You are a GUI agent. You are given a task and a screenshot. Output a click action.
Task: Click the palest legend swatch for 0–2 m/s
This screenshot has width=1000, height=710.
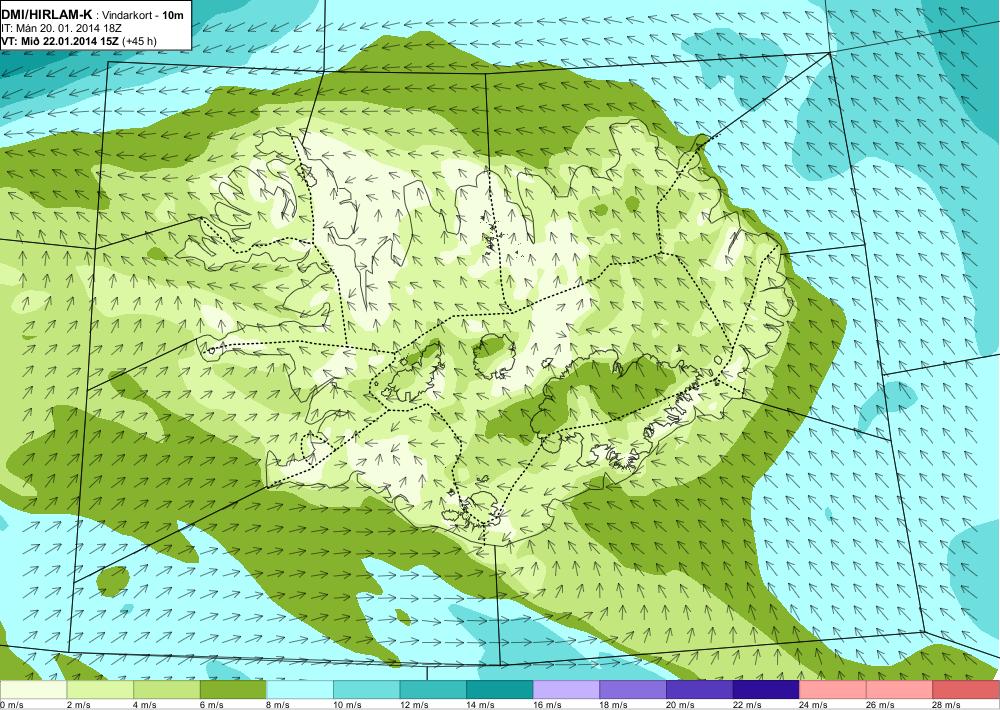click(x=33, y=690)
